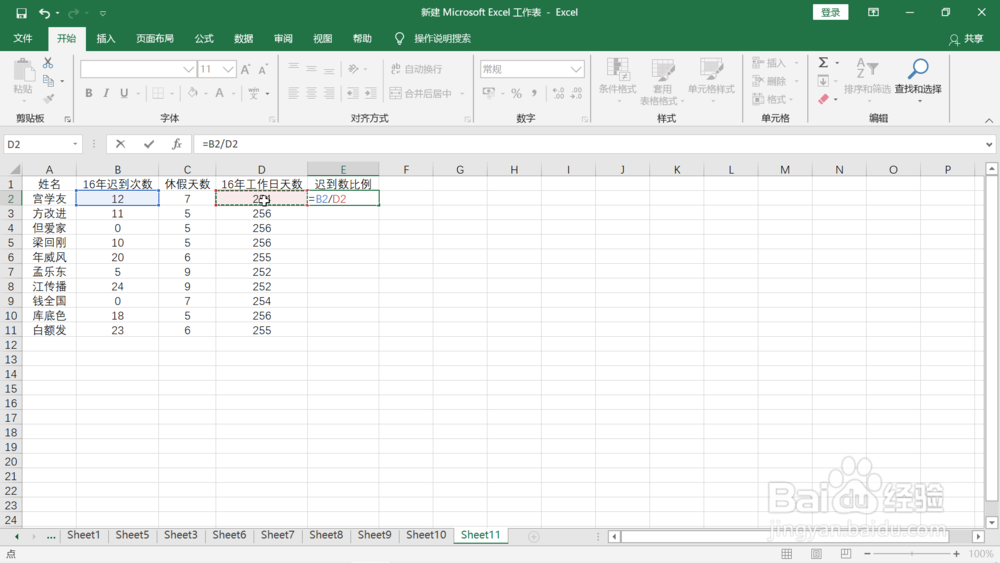Switch to the Formulas (公式) tab
This screenshot has width=1000, height=563.
click(204, 38)
